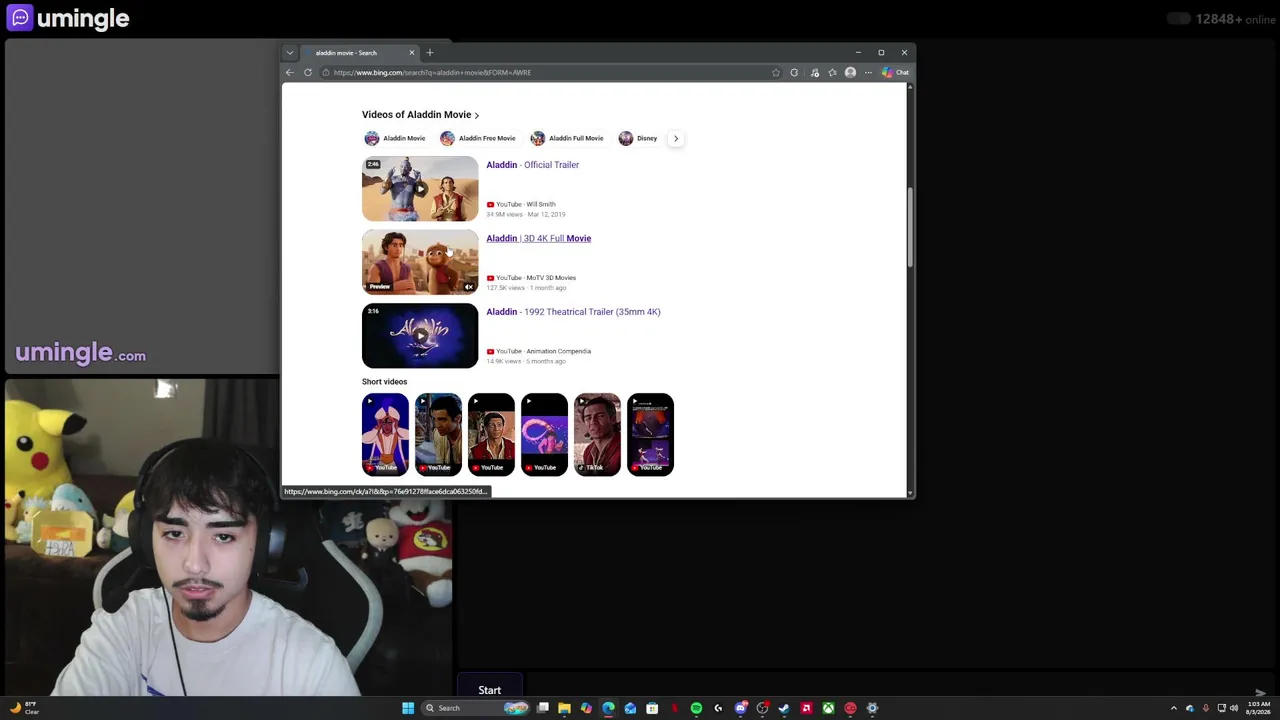Open Discord from taskbar
The width and height of the screenshot is (1280, 720).
point(740,708)
